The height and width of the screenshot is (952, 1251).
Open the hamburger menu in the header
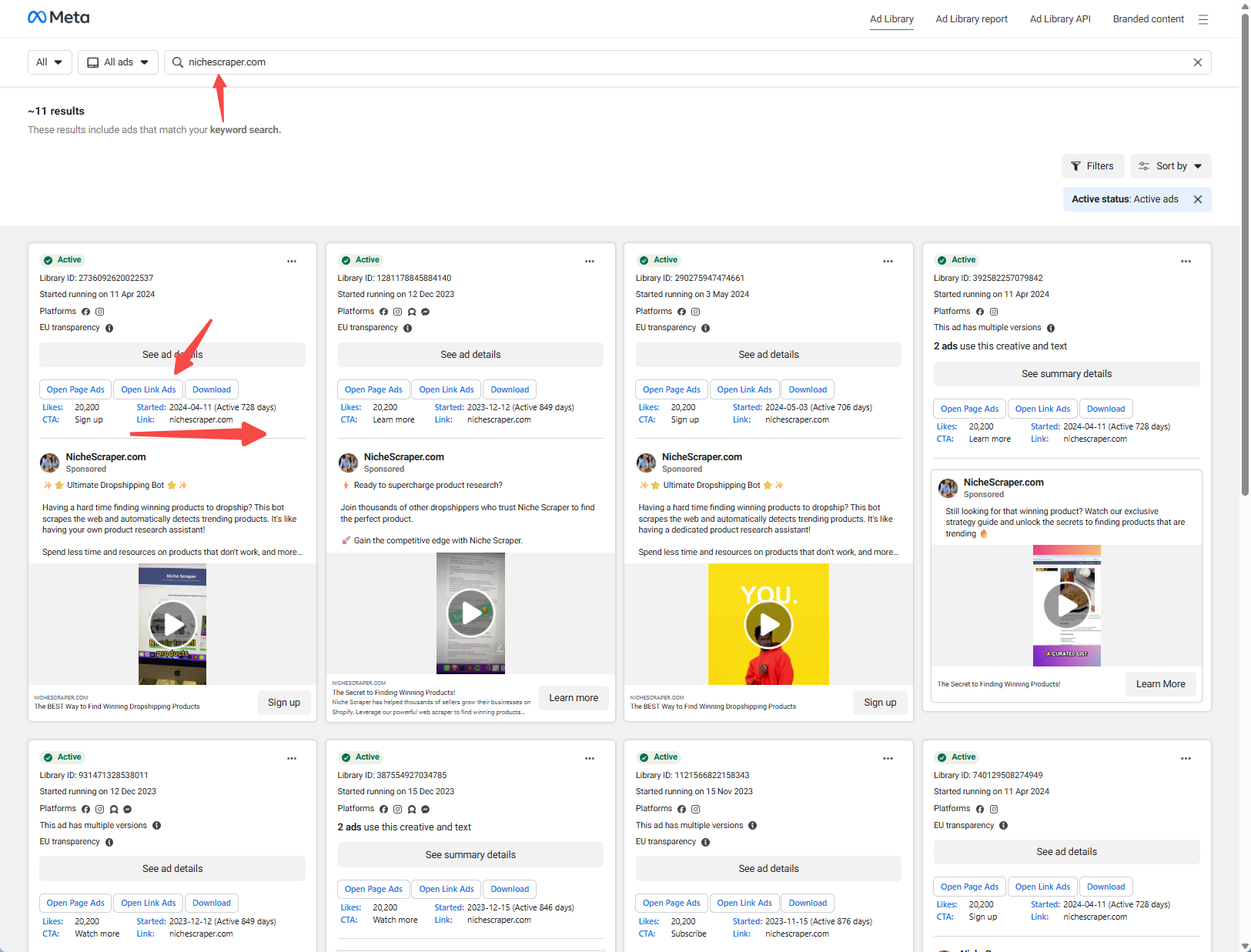[1203, 19]
